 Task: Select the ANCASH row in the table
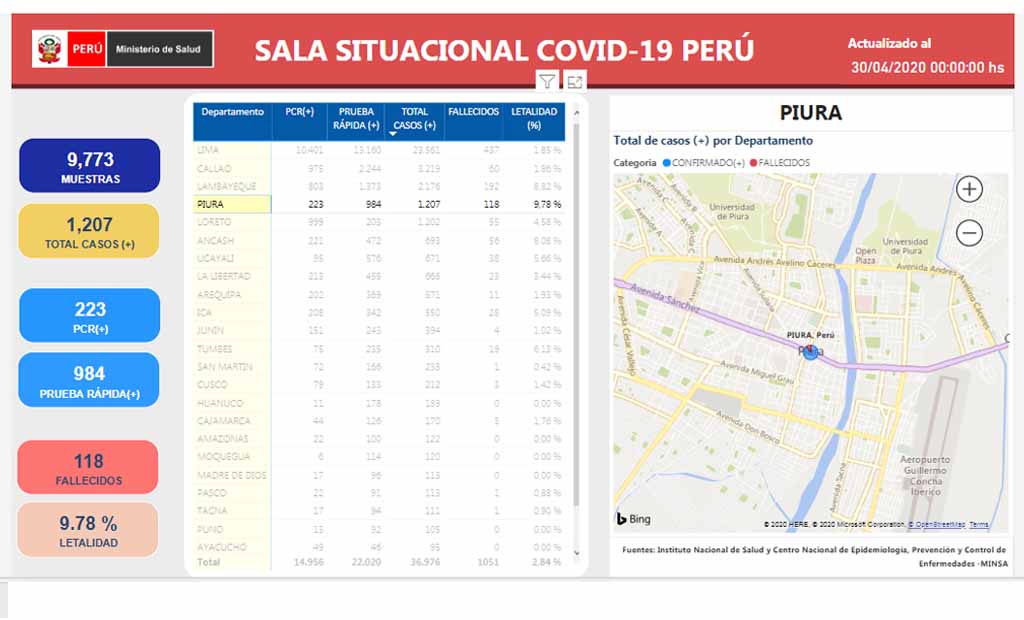coord(379,240)
